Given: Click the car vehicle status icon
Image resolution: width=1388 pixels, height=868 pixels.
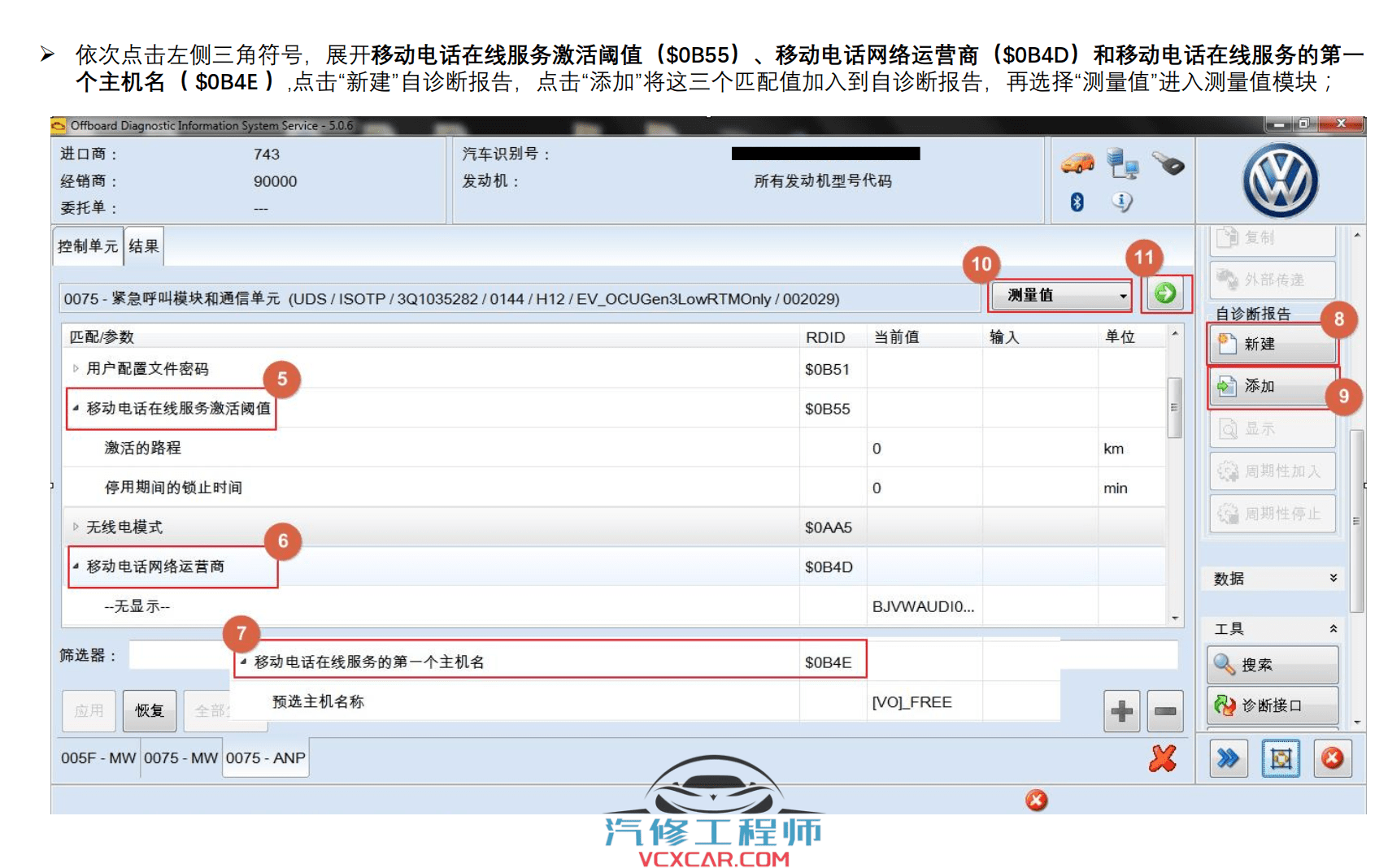Looking at the screenshot, I should (1077, 163).
